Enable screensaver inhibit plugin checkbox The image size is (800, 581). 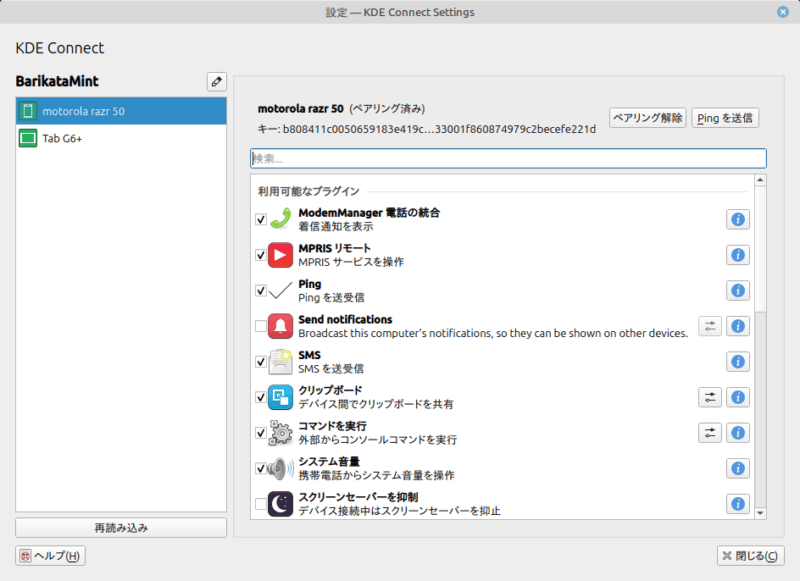(261, 504)
